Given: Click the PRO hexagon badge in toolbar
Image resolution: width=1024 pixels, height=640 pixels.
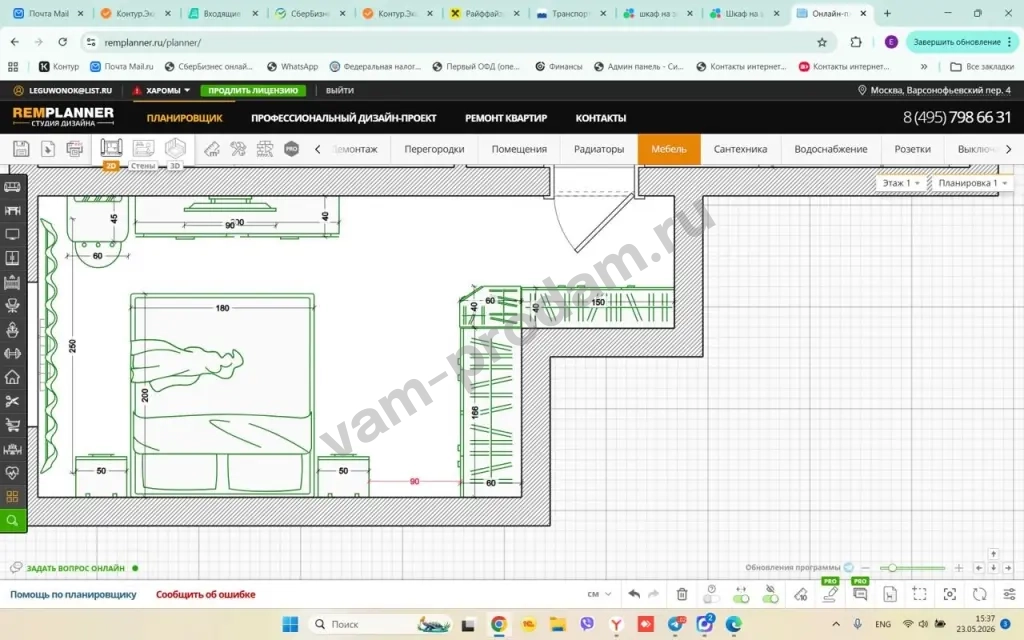Looking at the screenshot, I should click(x=291, y=149).
